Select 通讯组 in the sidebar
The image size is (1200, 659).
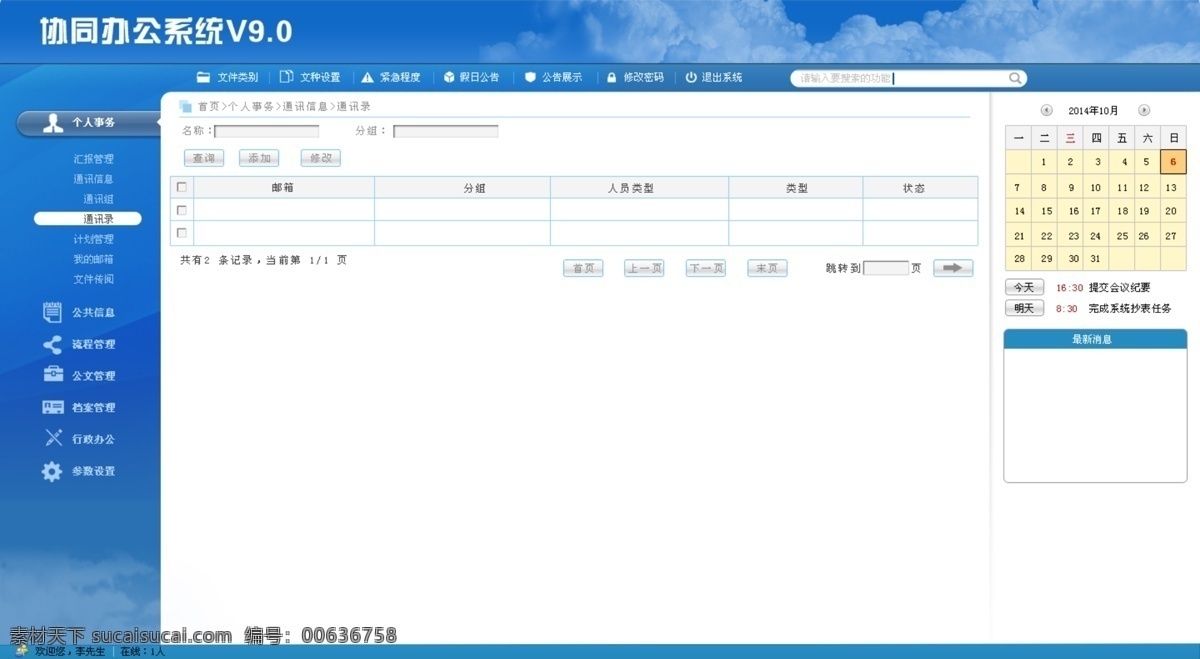[x=98, y=199]
